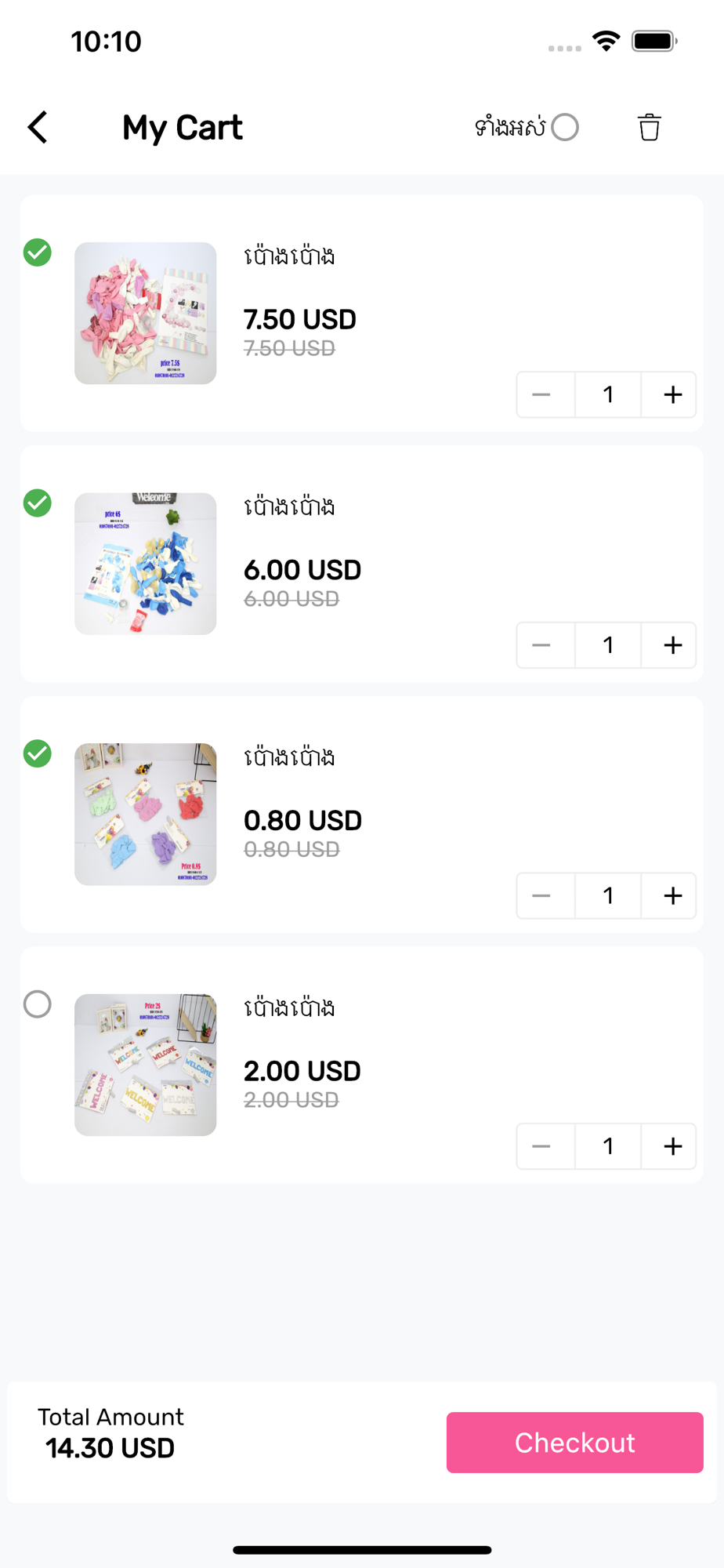Viewport: 724px width, 1568px height.
Task: Tap the trash delete icon
Action: point(649,127)
